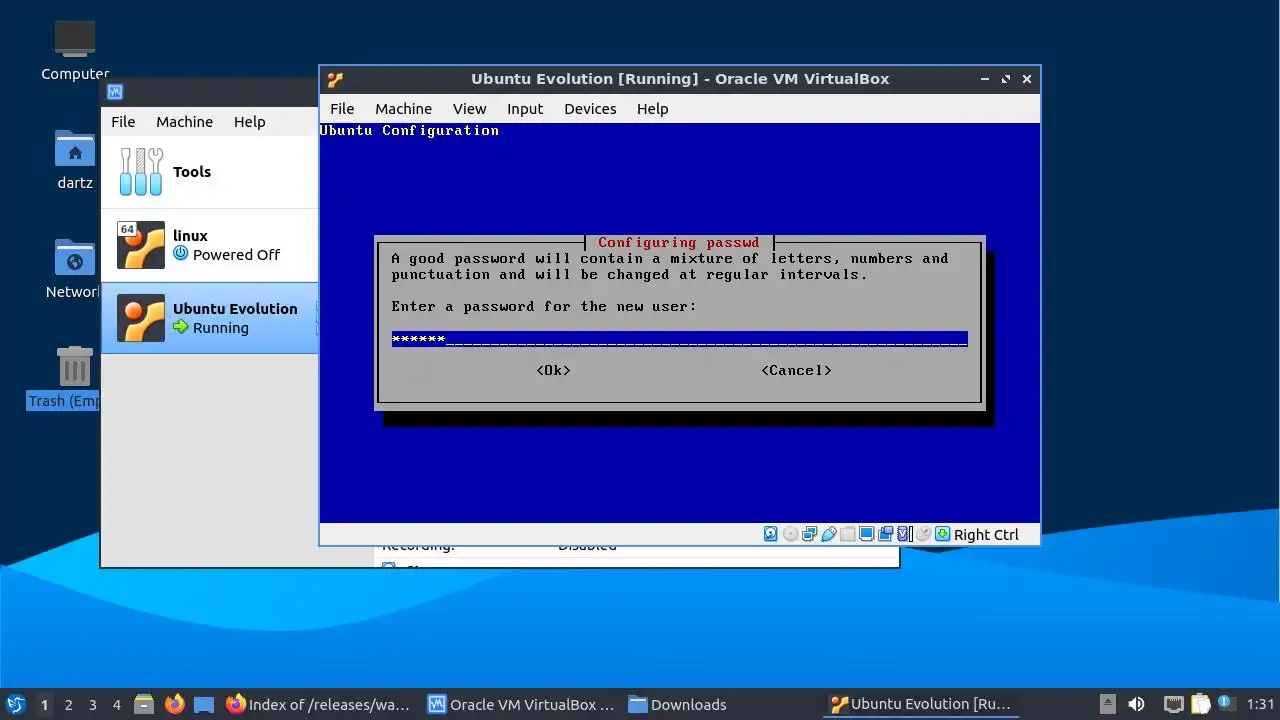Click <Cancel> in Configuring passwd dialog
This screenshot has height=720, width=1280.
[796, 370]
